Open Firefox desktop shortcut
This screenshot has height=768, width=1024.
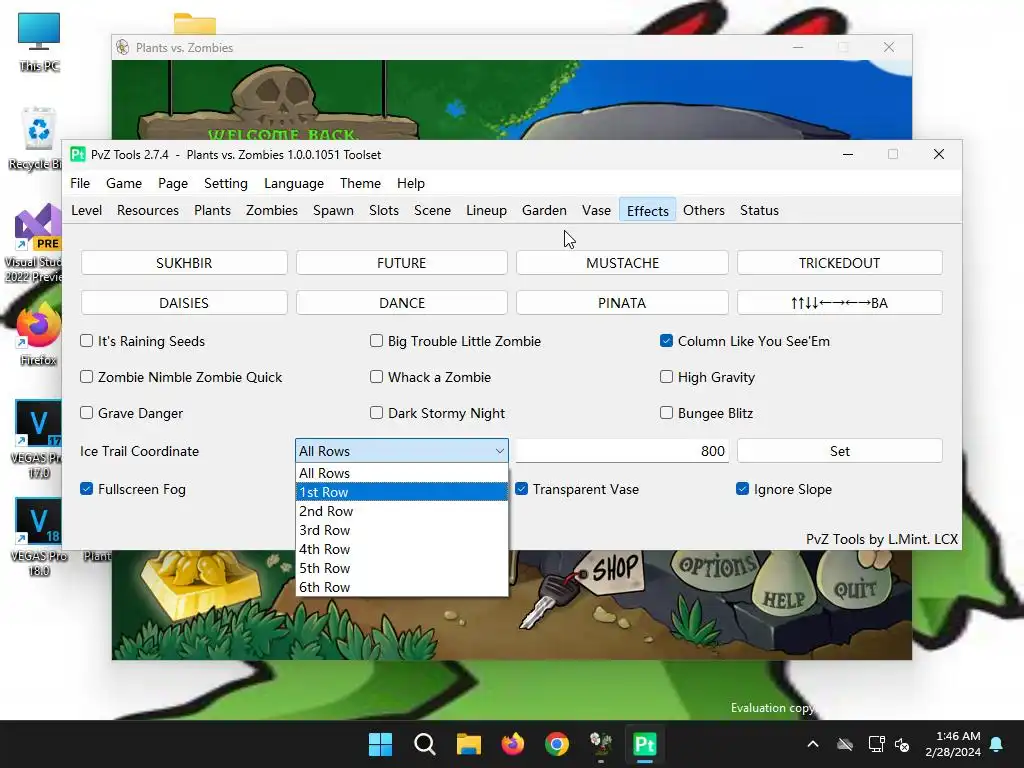(38, 333)
